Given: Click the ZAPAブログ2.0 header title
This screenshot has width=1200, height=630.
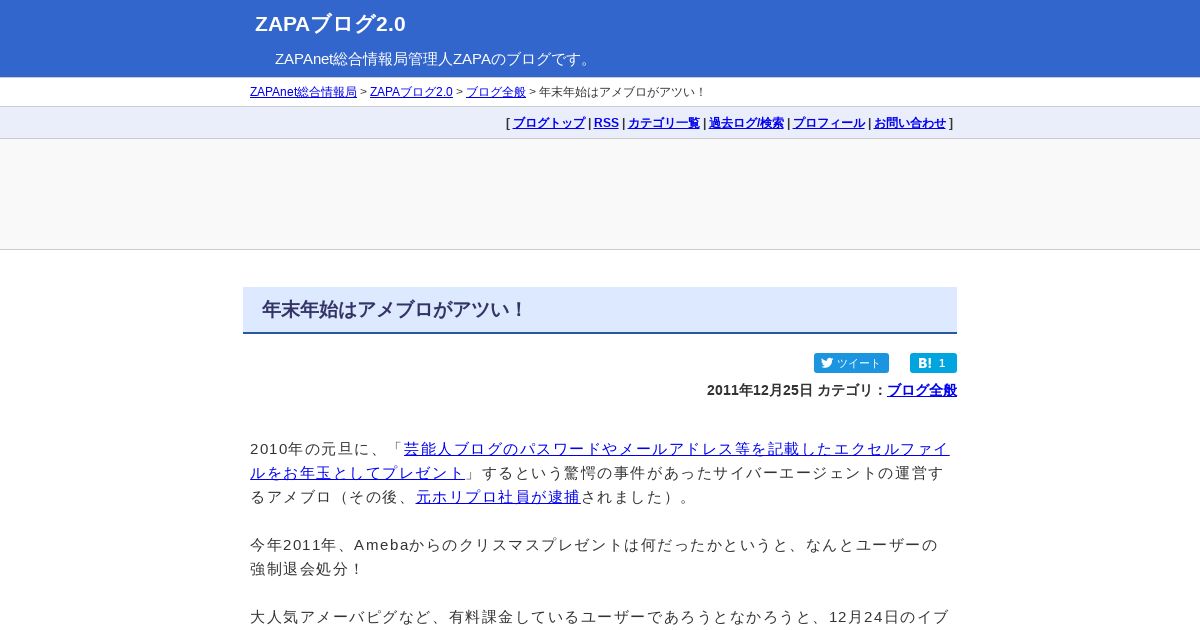Looking at the screenshot, I should [330, 24].
